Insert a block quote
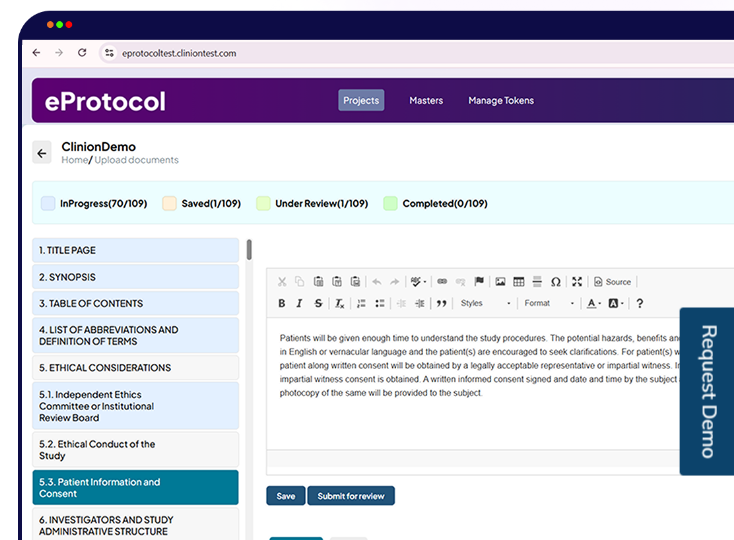This screenshot has height=540, width=734. click(441, 303)
